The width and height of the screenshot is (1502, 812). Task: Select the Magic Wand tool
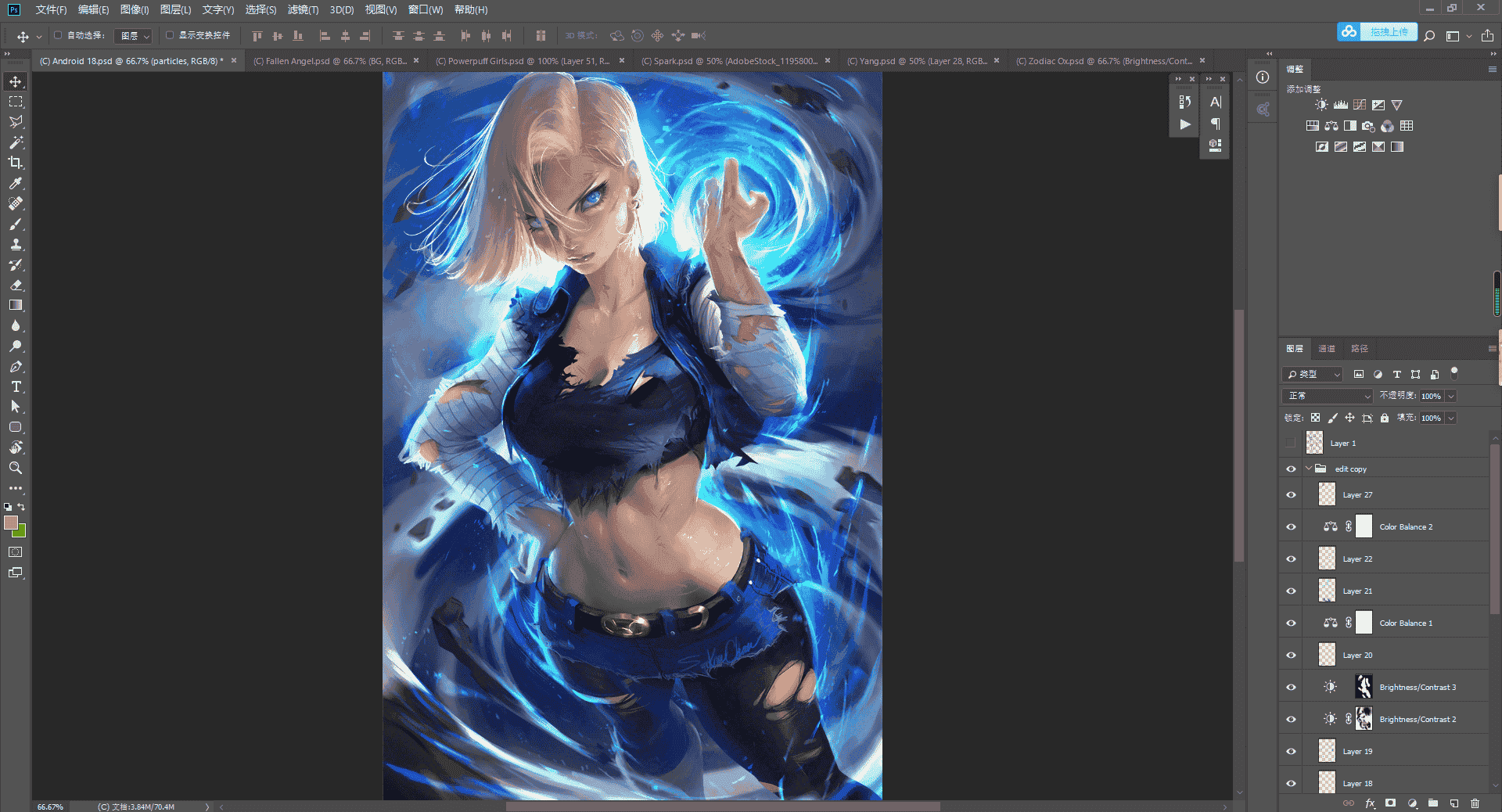[16, 142]
